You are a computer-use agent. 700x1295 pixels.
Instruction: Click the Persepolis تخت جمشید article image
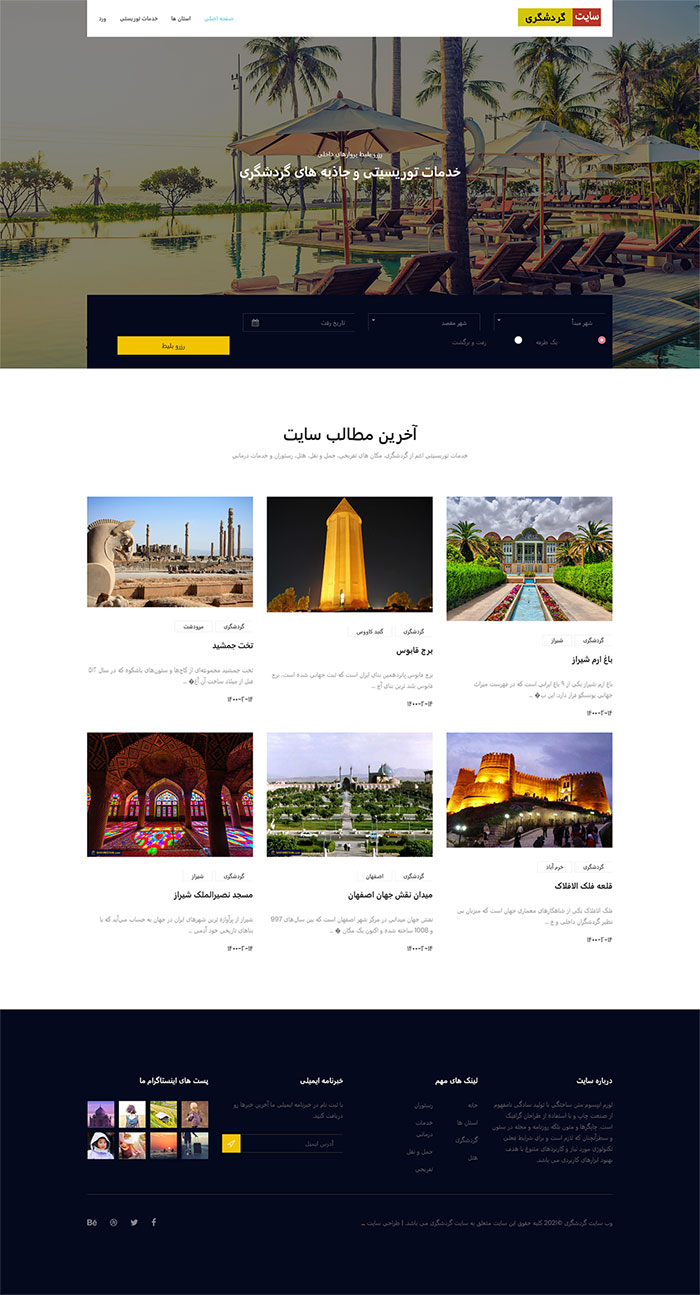pos(169,552)
